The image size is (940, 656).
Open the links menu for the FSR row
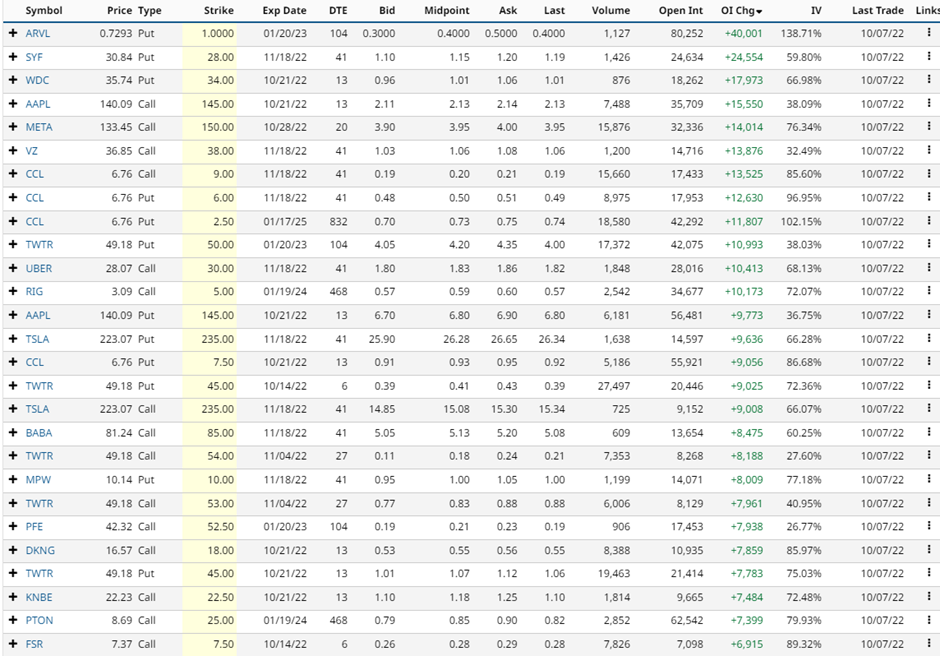(929, 643)
